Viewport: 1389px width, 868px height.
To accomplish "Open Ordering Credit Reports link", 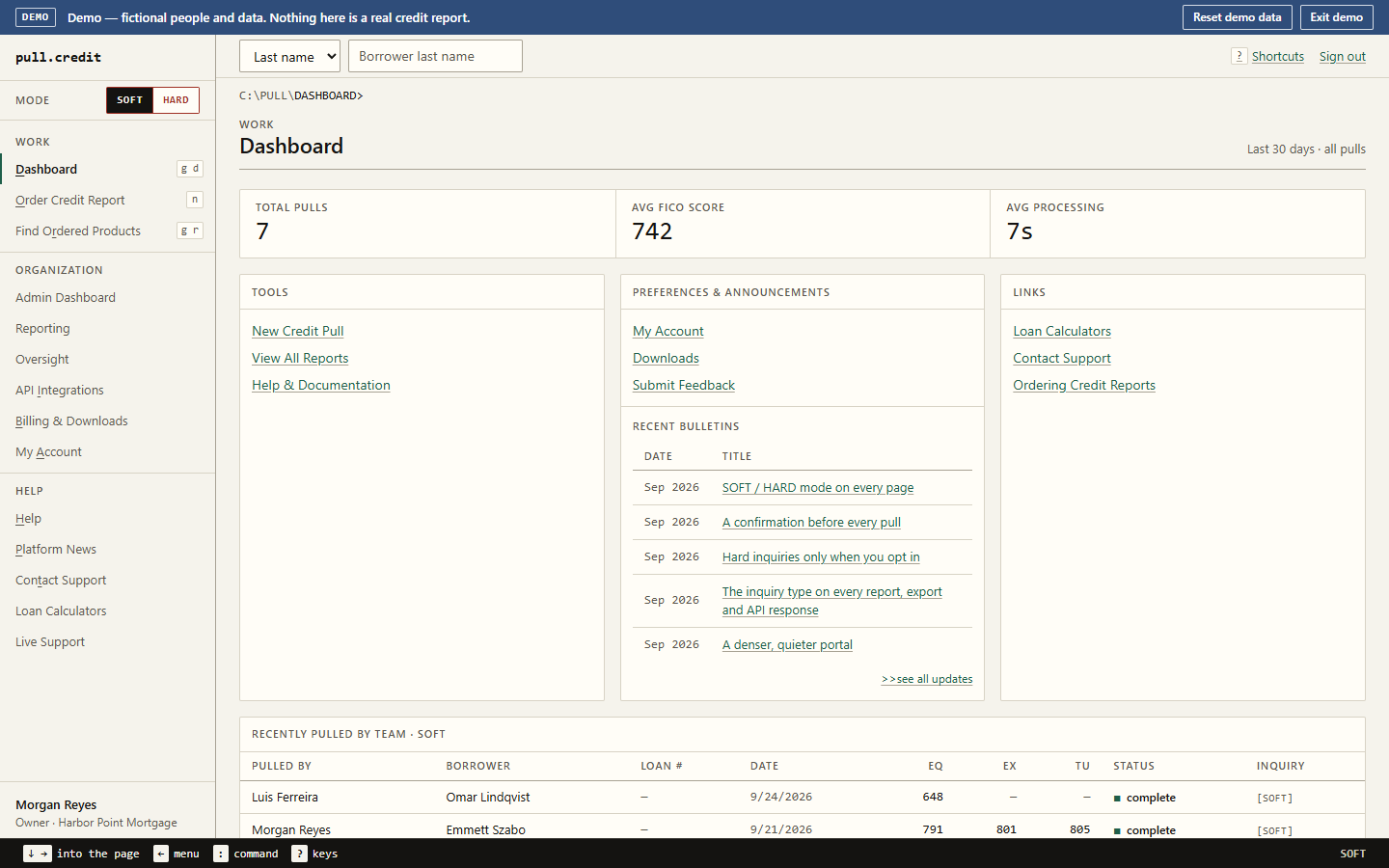I will point(1084,385).
